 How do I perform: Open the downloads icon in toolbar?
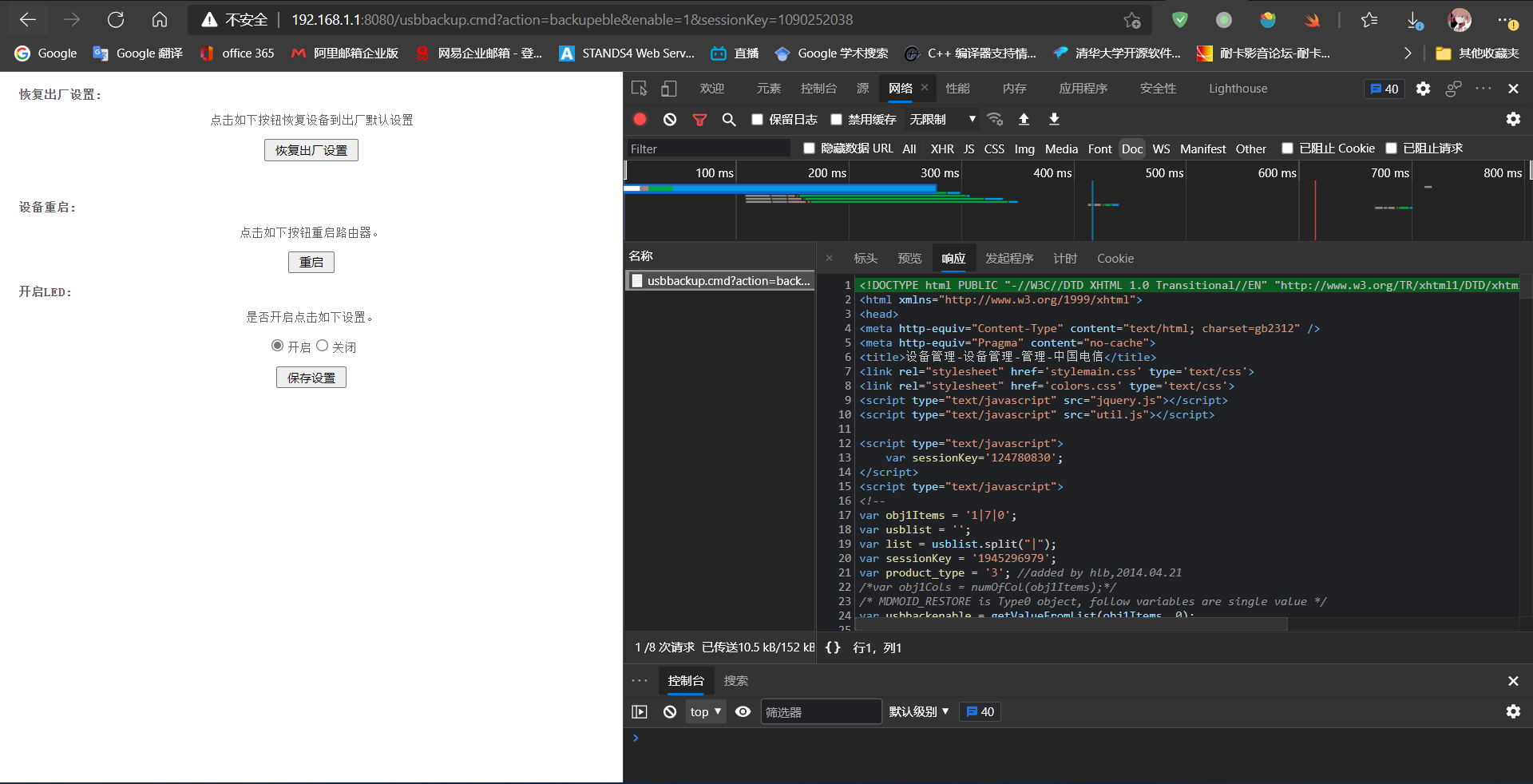pos(1414,20)
